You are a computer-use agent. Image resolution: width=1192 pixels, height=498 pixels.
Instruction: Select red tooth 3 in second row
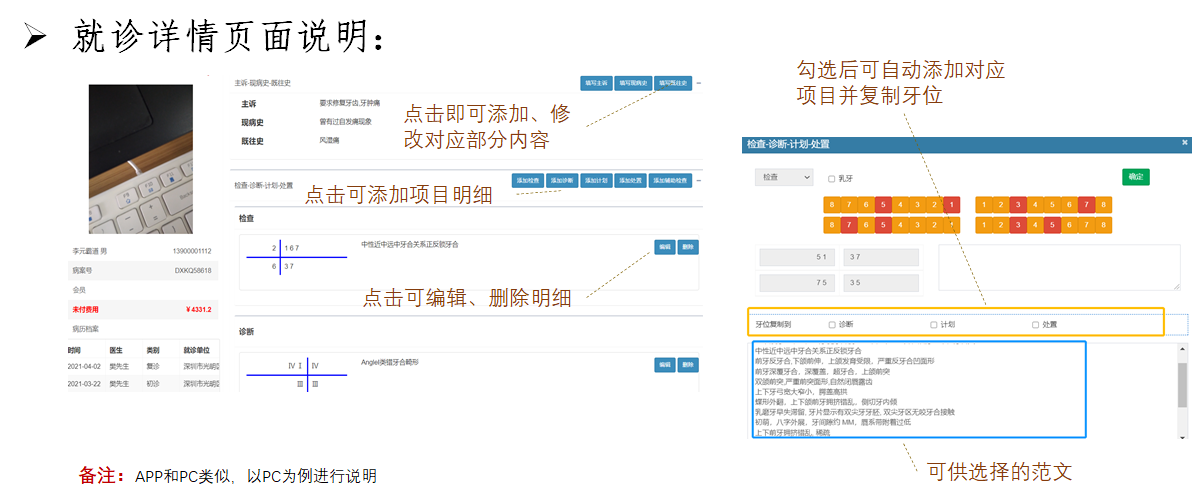pos(1019,225)
